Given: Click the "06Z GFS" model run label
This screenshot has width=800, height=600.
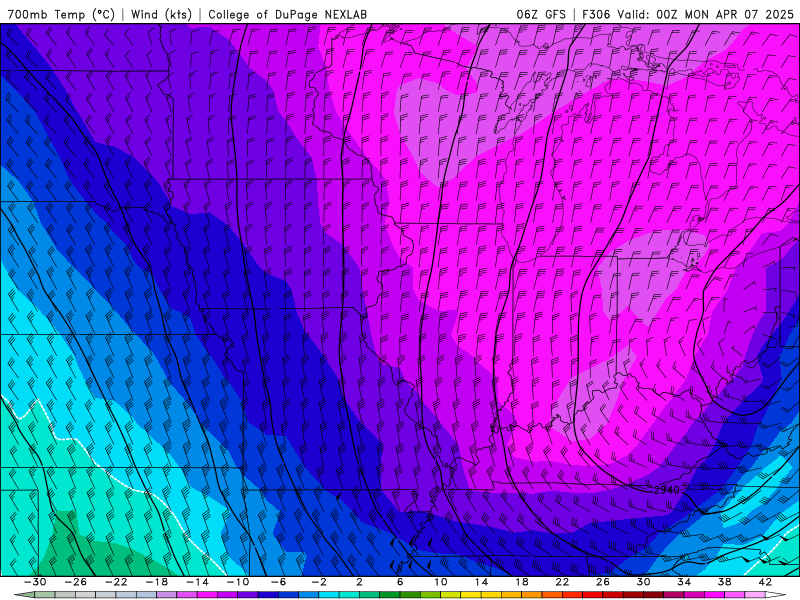Looking at the screenshot, I should [541, 15].
